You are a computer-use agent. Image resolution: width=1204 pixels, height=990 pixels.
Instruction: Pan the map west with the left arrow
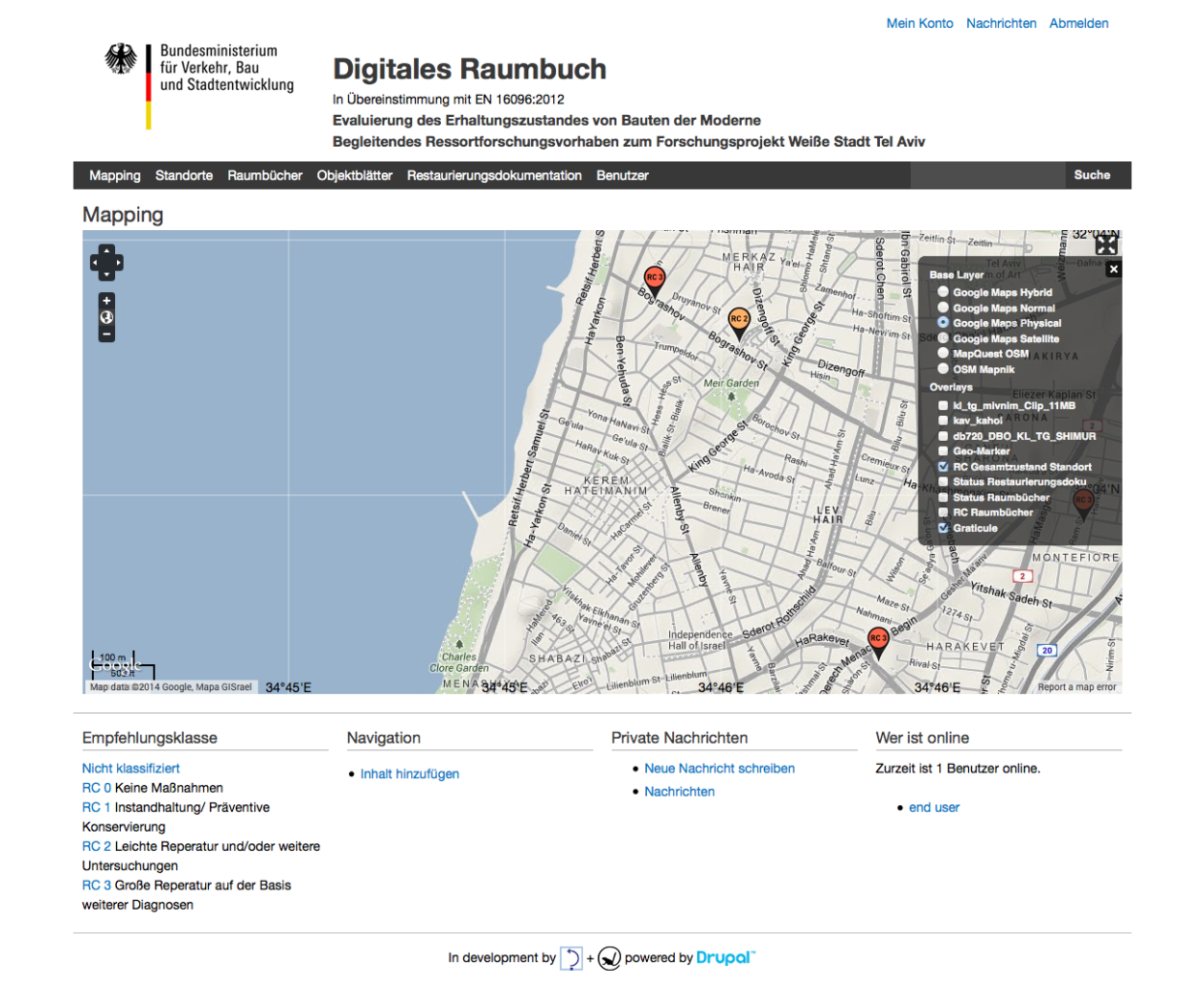point(95,263)
